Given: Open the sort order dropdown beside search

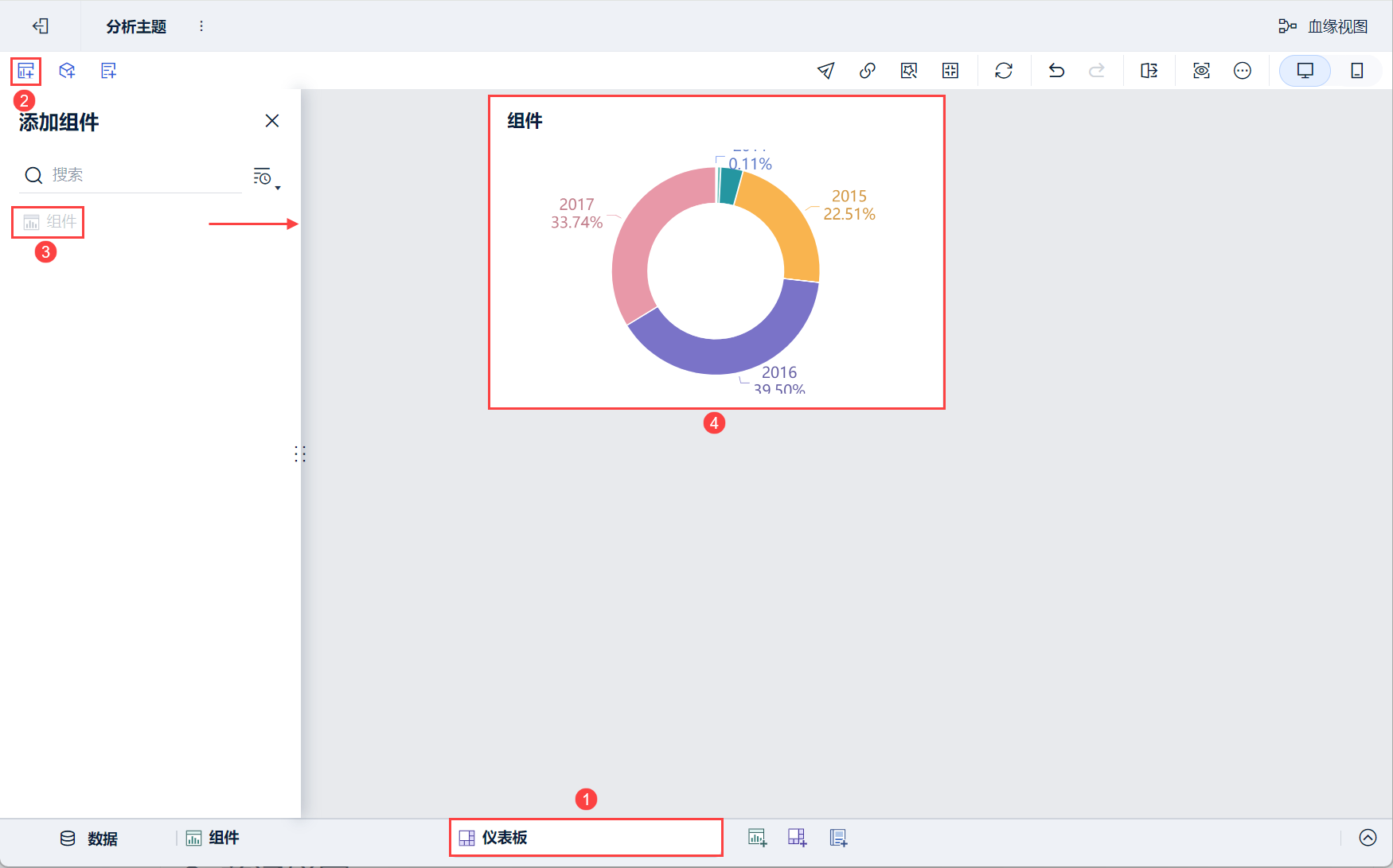Looking at the screenshot, I should click(267, 177).
